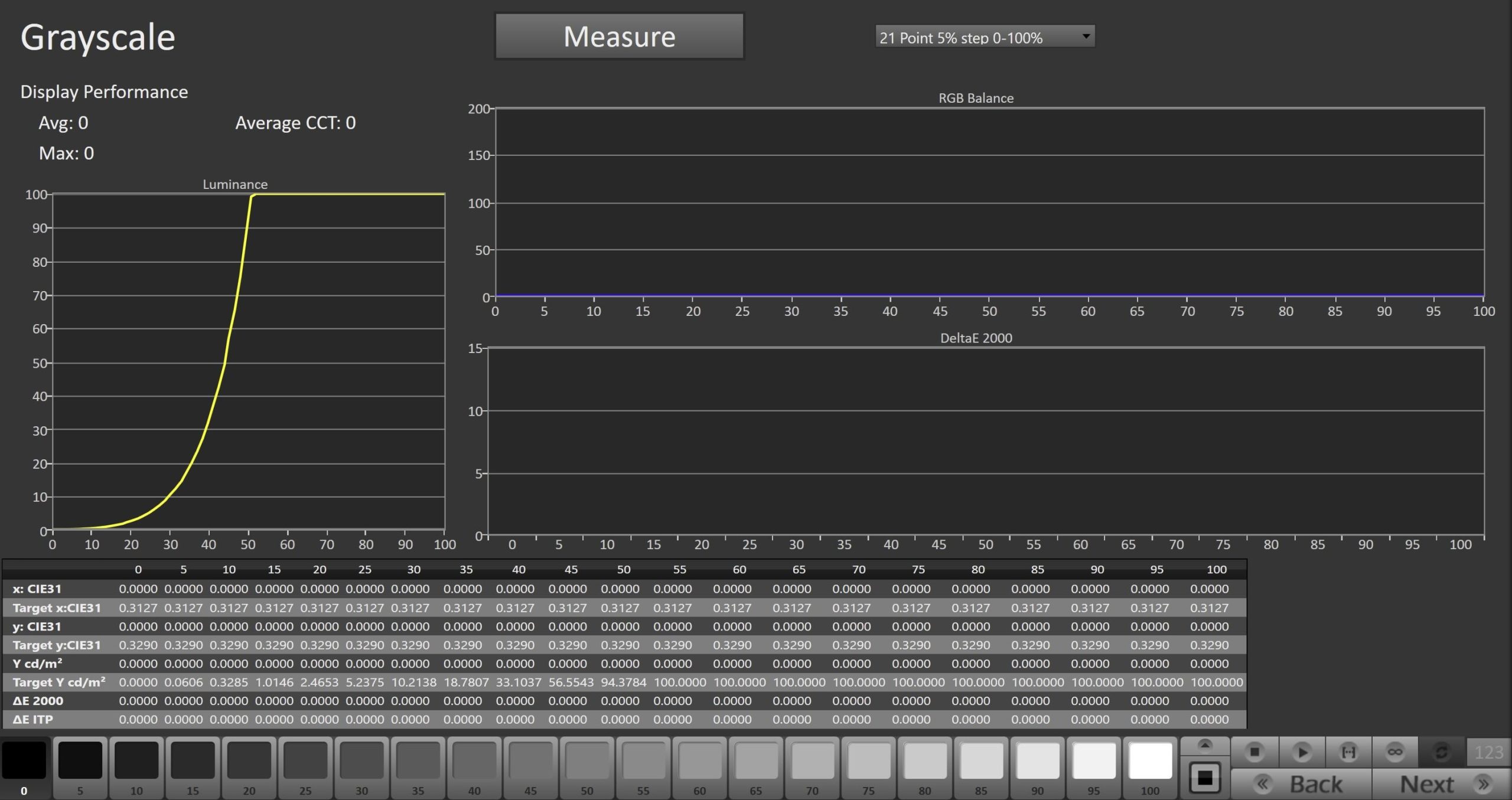The width and height of the screenshot is (1512, 800).
Task: Select the 100% white swatch
Action: pyautogui.click(x=1150, y=768)
